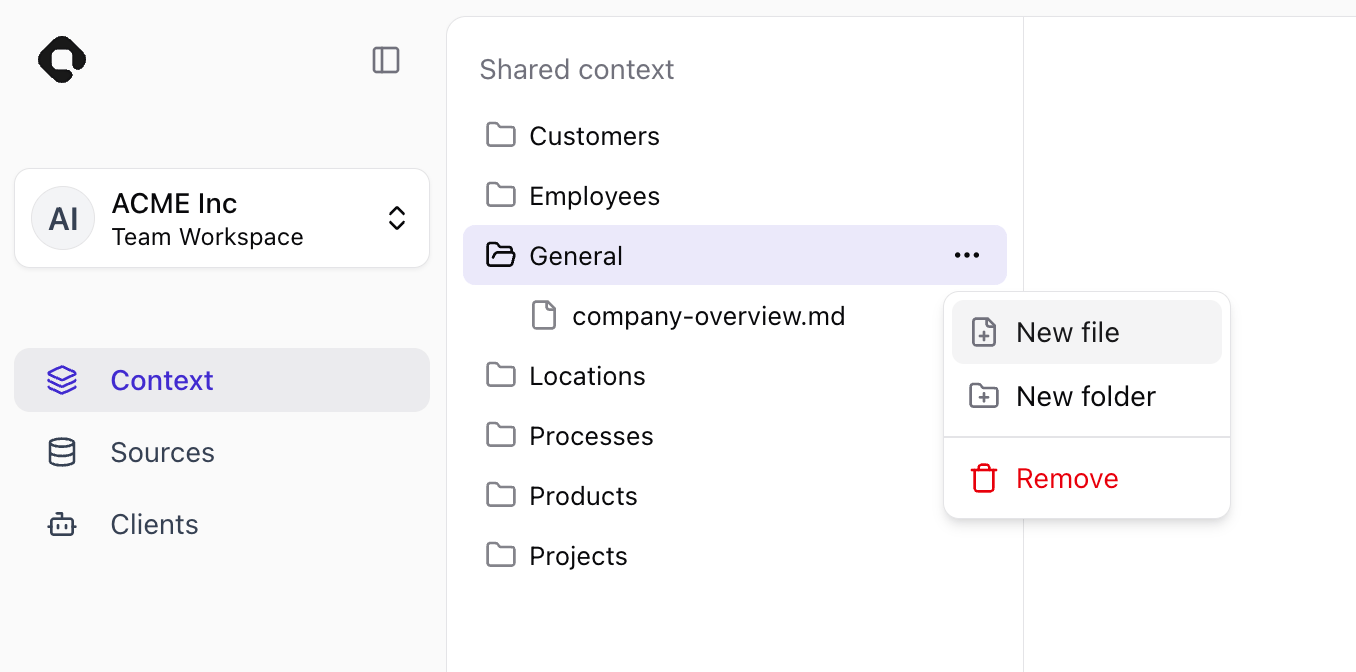This screenshot has height=672, width=1356.
Task: Click the up-down chevron beside ACME Inc
Action: pos(397,218)
